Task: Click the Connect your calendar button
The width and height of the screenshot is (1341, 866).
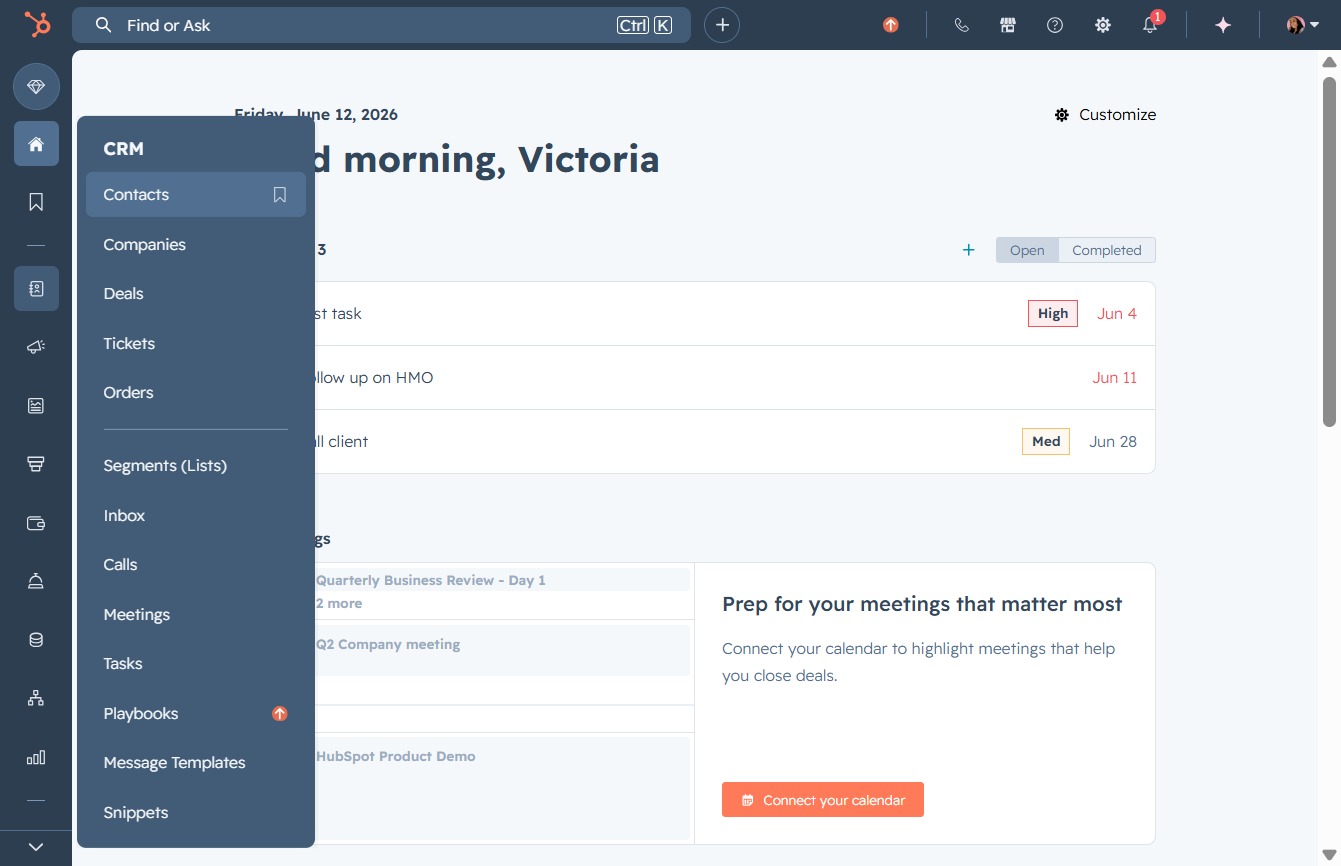Action: pos(823,800)
